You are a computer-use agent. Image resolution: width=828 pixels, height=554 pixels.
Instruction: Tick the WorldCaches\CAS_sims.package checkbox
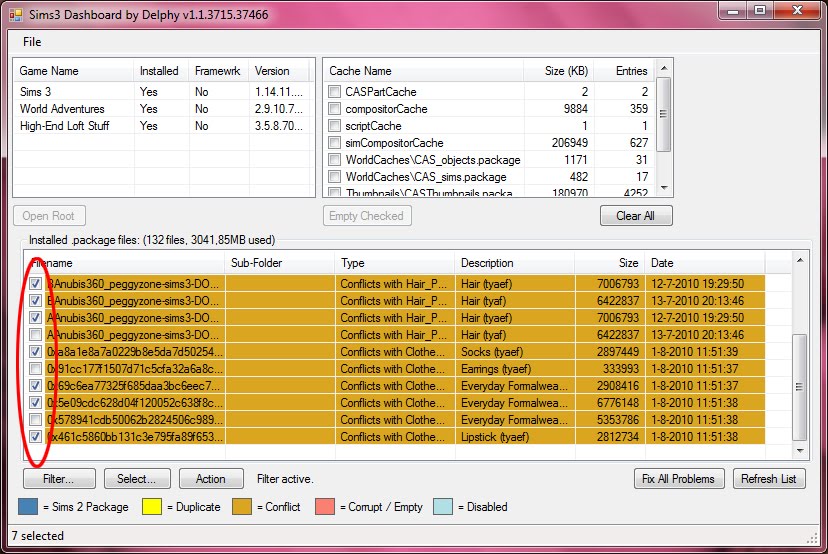pyautogui.click(x=334, y=176)
